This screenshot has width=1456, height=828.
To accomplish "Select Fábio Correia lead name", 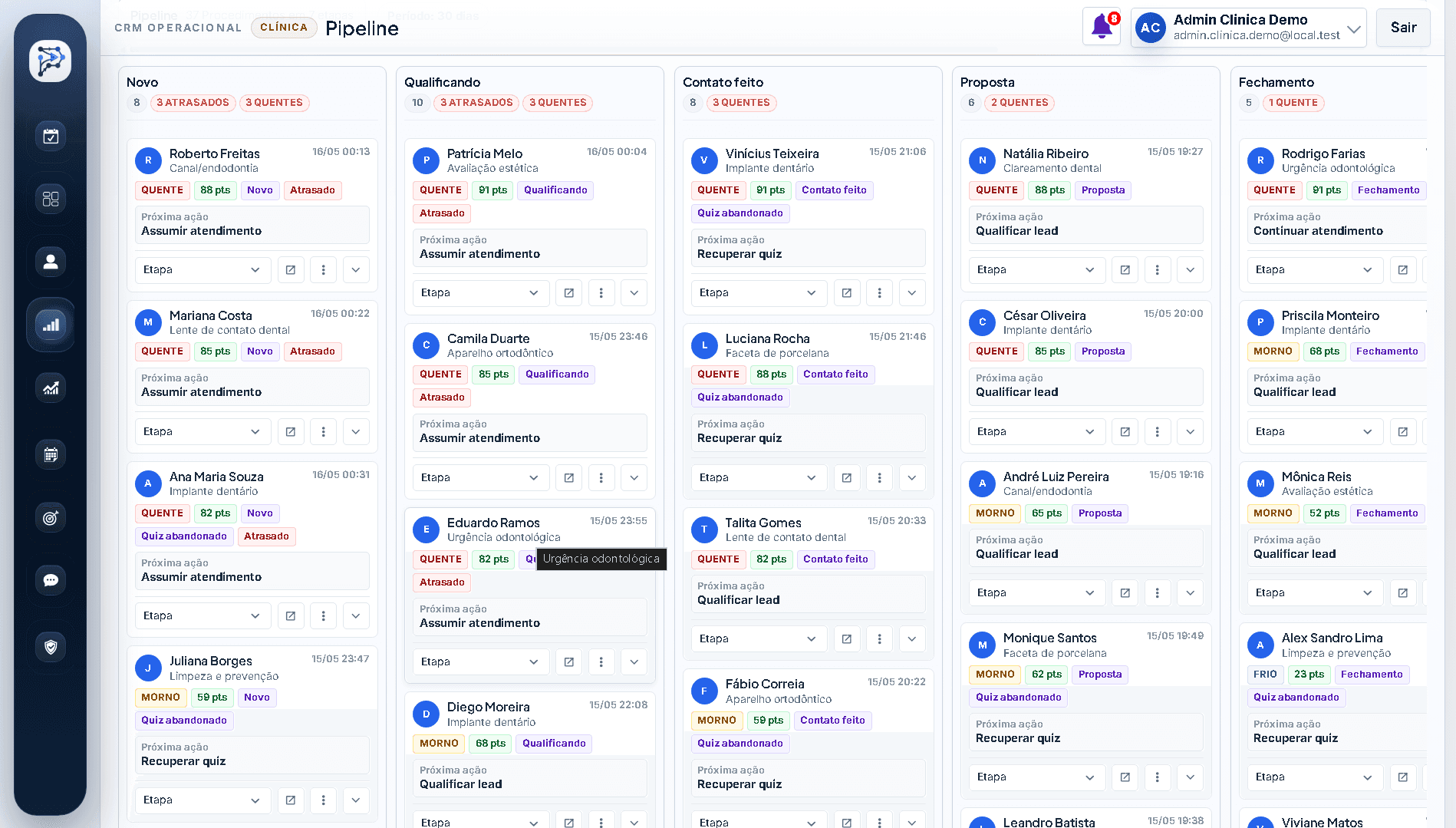I will tap(765, 685).
